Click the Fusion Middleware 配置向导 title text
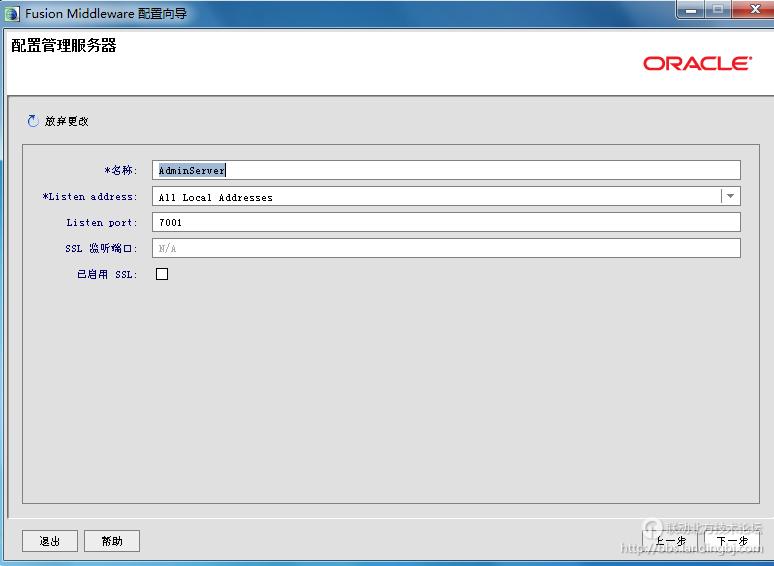The height and width of the screenshot is (566, 774). click(106, 14)
